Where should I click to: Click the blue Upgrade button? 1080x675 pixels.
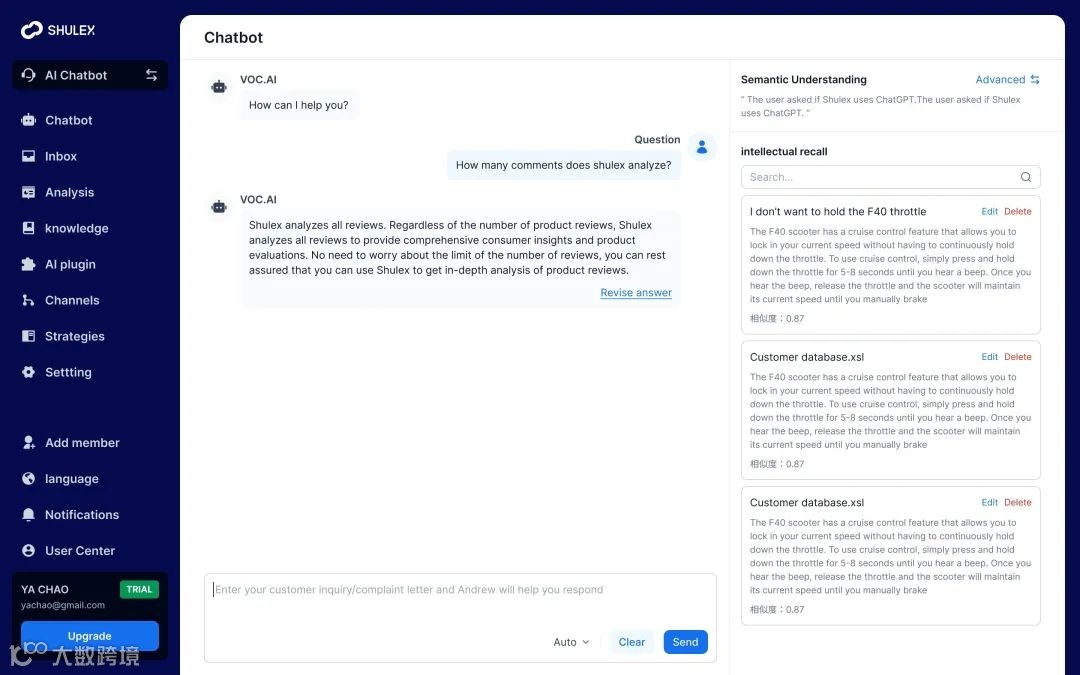click(x=90, y=636)
